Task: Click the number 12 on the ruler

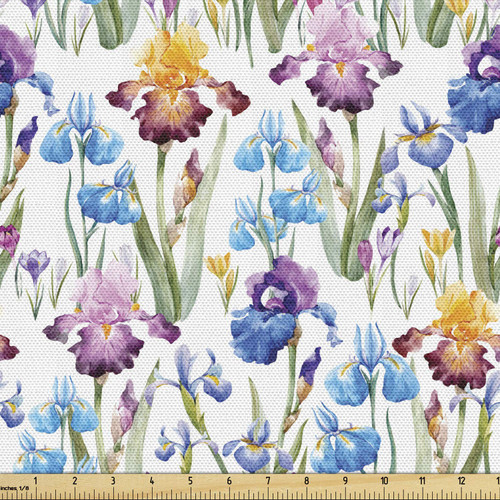Action: 461,481
